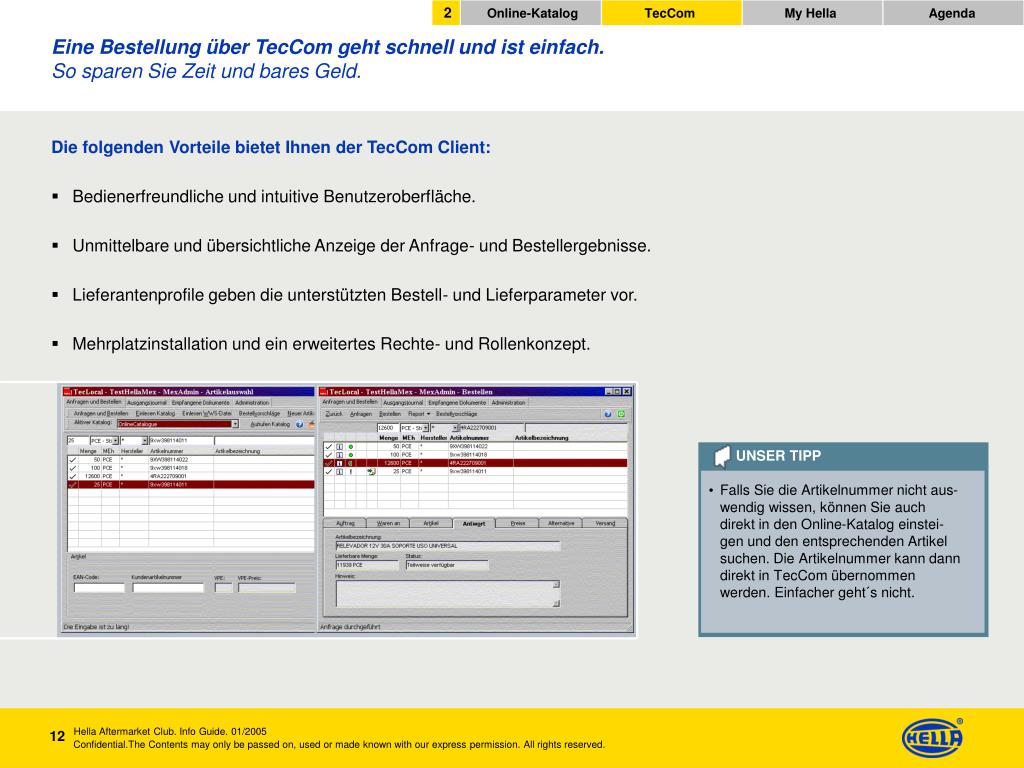Switch to the Preise tab
The height and width of the screenshot is (768, 1024).
(x=518, y=523)
